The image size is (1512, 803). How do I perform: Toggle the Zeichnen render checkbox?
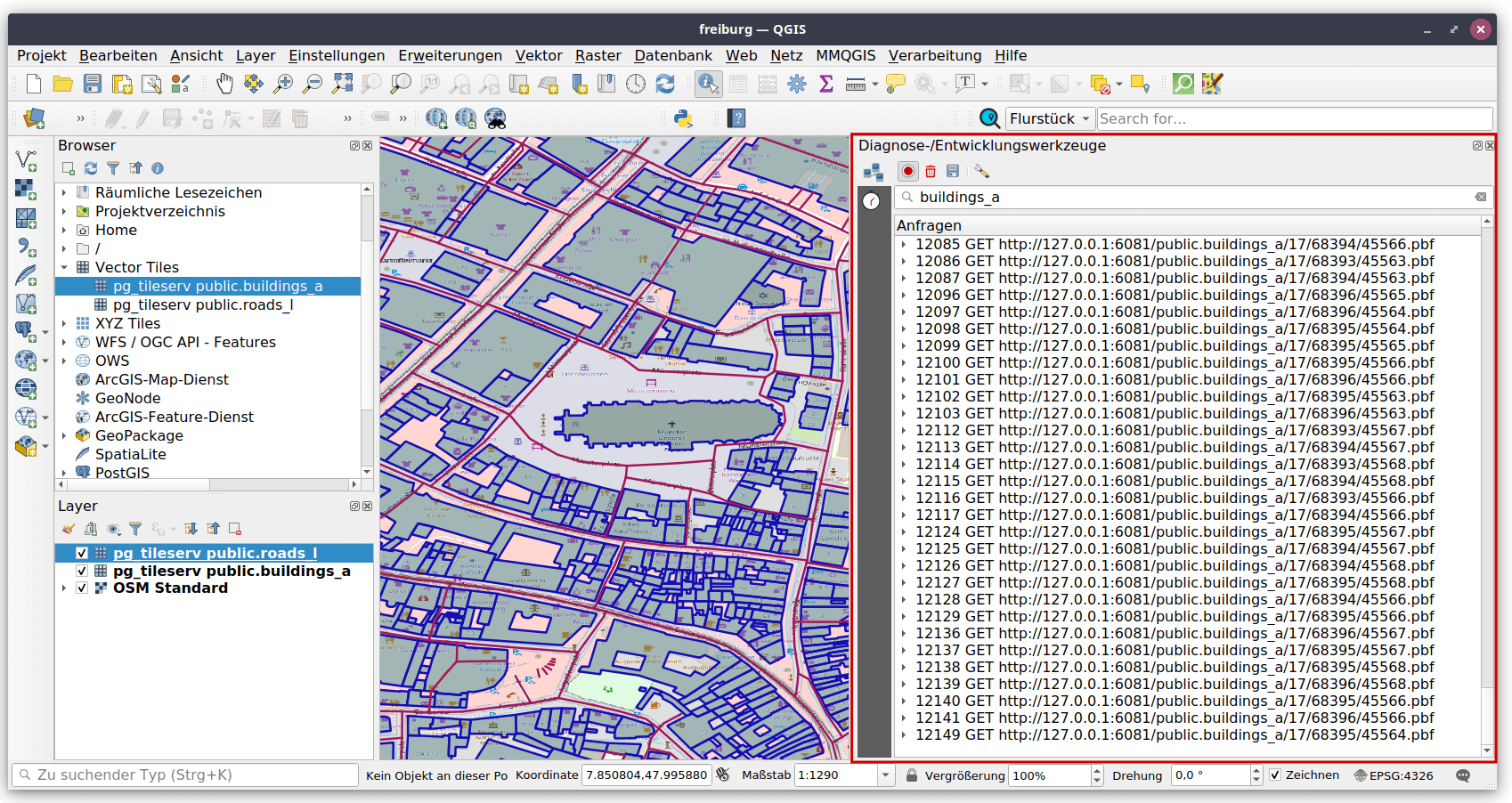coord(1275,775)
